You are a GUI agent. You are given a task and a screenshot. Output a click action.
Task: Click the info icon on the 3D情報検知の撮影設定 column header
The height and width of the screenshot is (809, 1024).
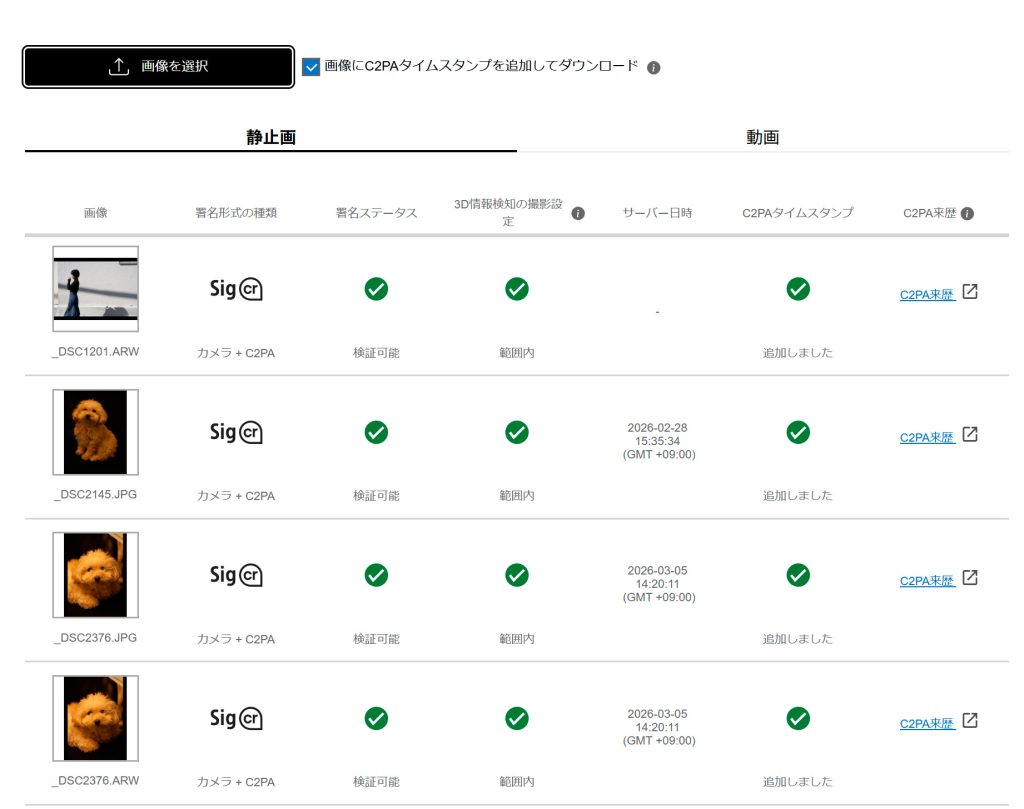577,212
